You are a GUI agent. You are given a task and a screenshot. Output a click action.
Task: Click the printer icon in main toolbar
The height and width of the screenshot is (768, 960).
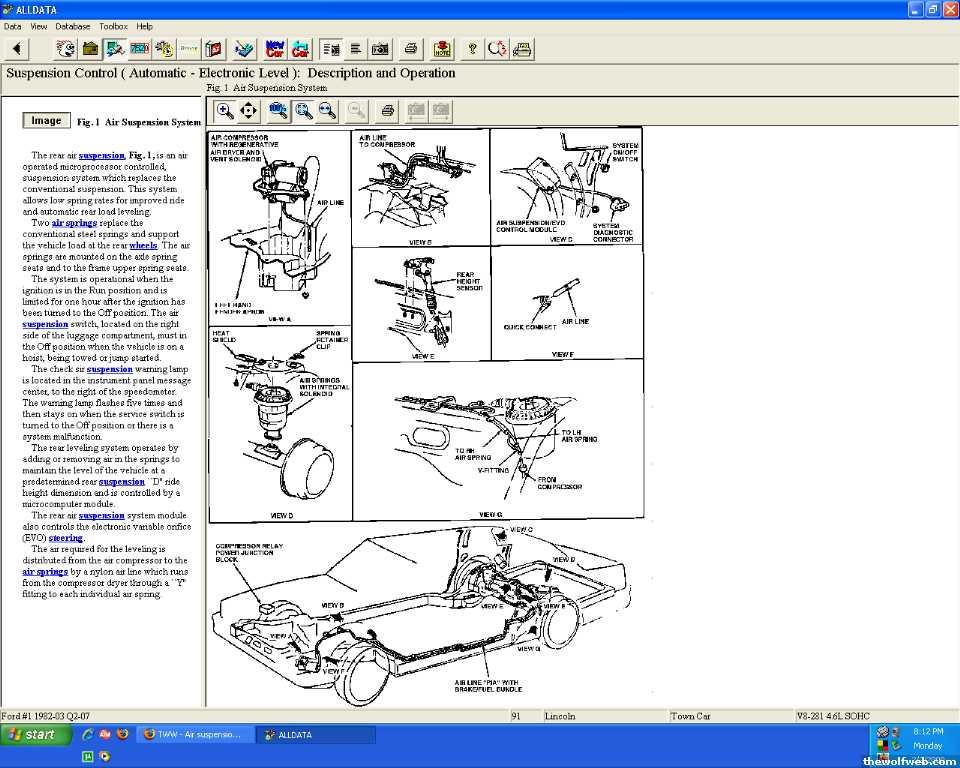[x=411, y=48]
